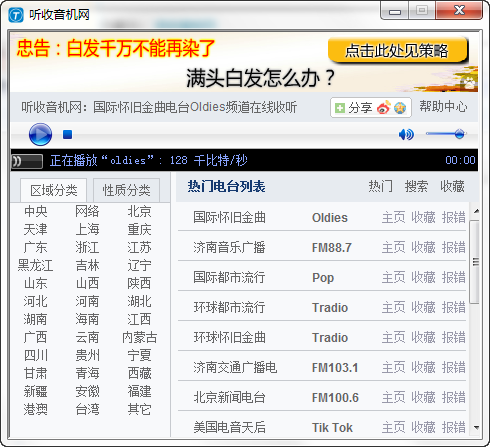Image resolution: width=490 pixels, height=447 pixels.
Task: Add 环球怀旧金曲 Tradio to 收藏
Action: [x=423, y=337]
